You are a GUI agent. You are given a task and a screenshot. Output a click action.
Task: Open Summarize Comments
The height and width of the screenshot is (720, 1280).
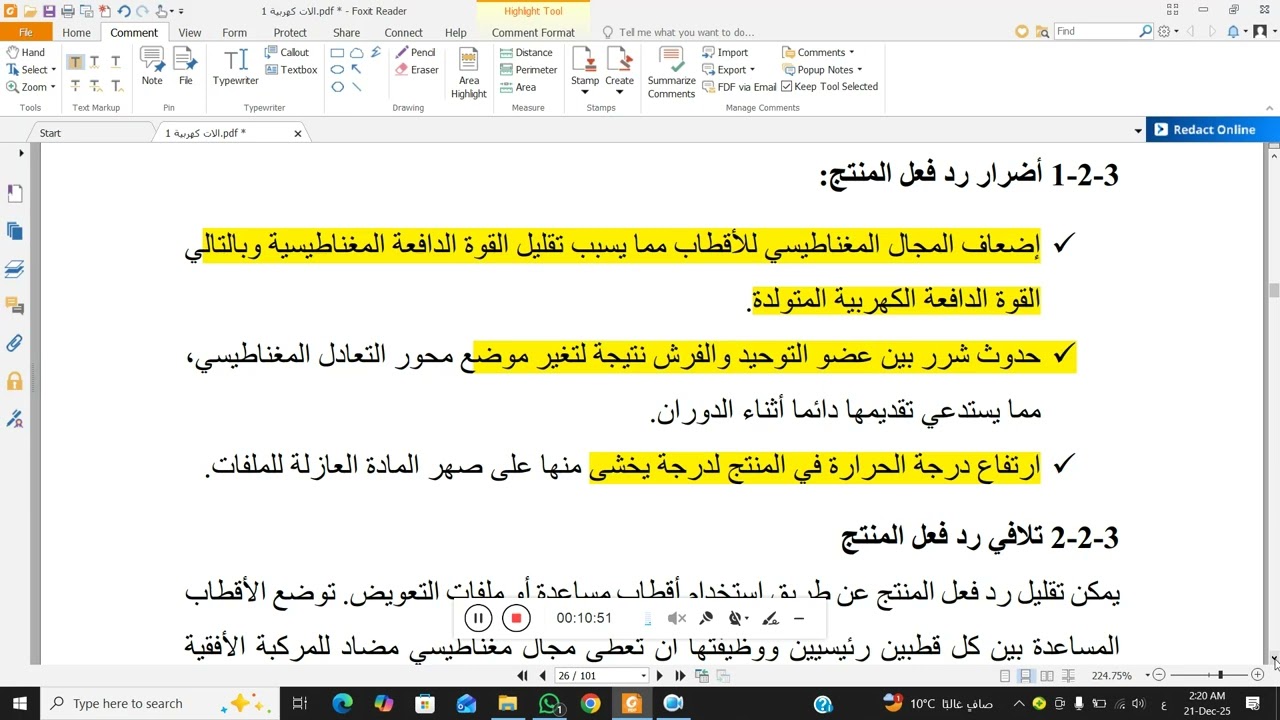(x=671, y=73)
